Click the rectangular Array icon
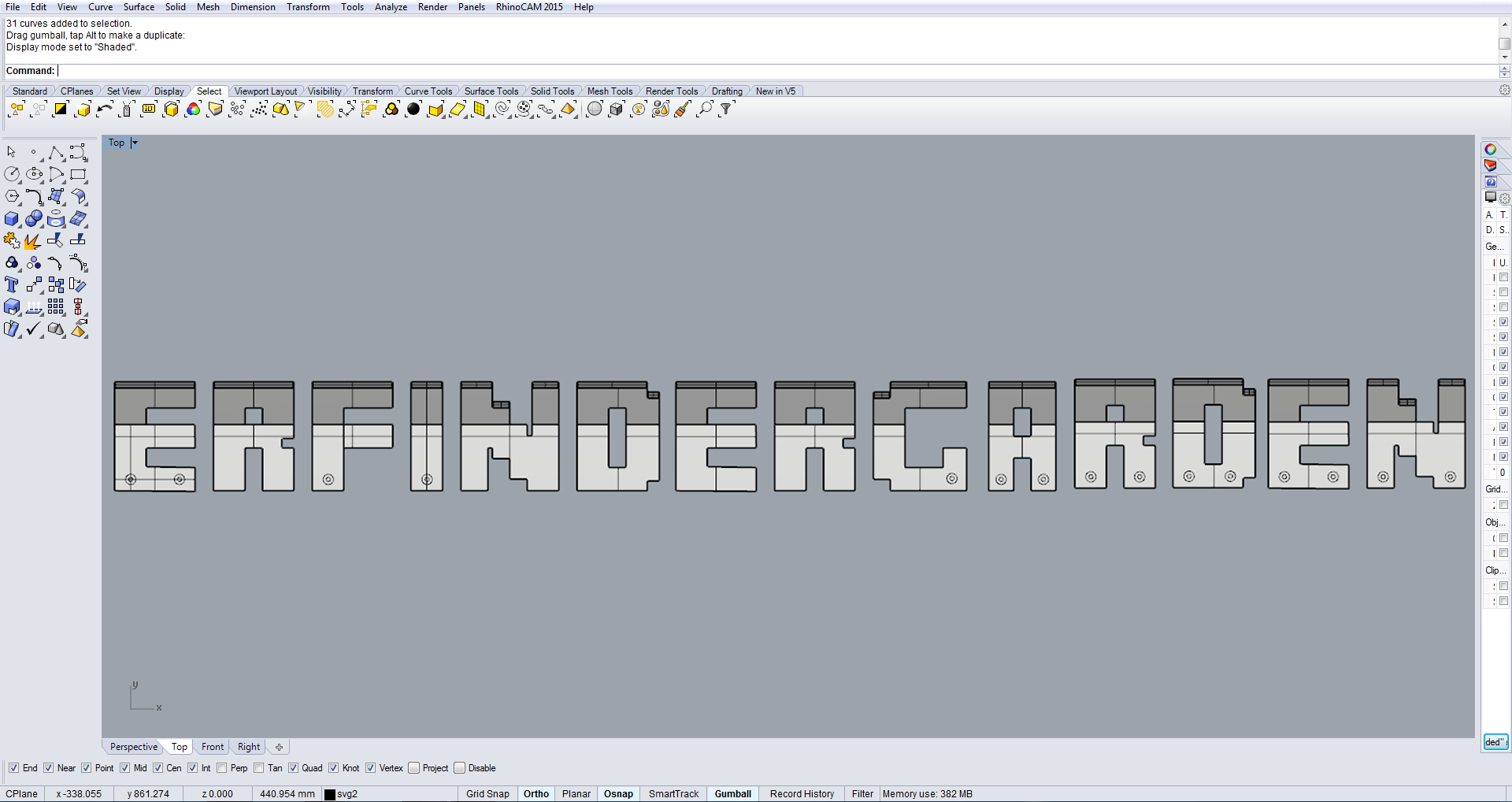Screen dimensions: 1512x802 click(x=56, y=306)
